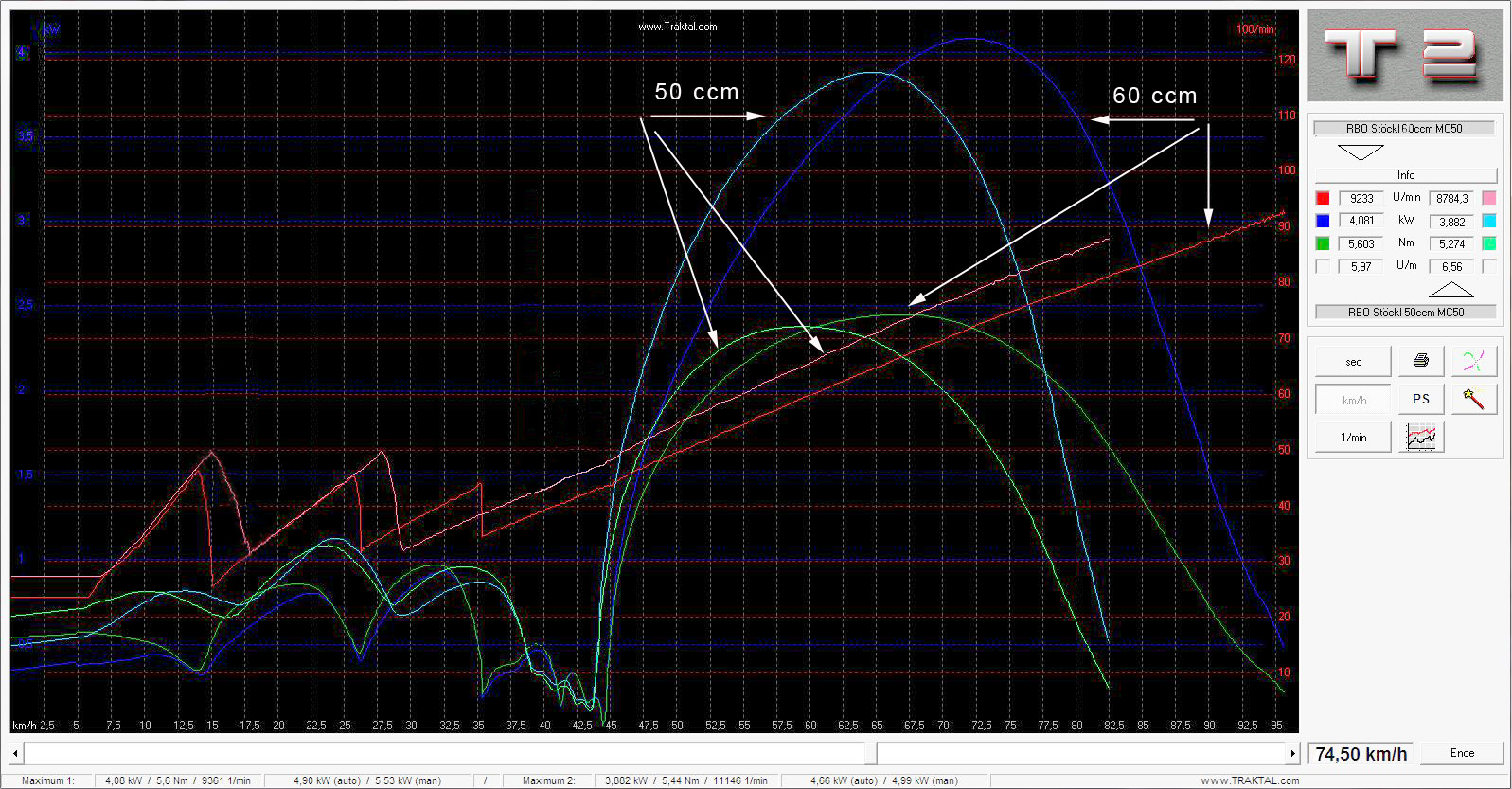Screen dimensions: 1512x789
Task: Click the 74,50 km/h speed readout
Action: [x=1361, y=754]
